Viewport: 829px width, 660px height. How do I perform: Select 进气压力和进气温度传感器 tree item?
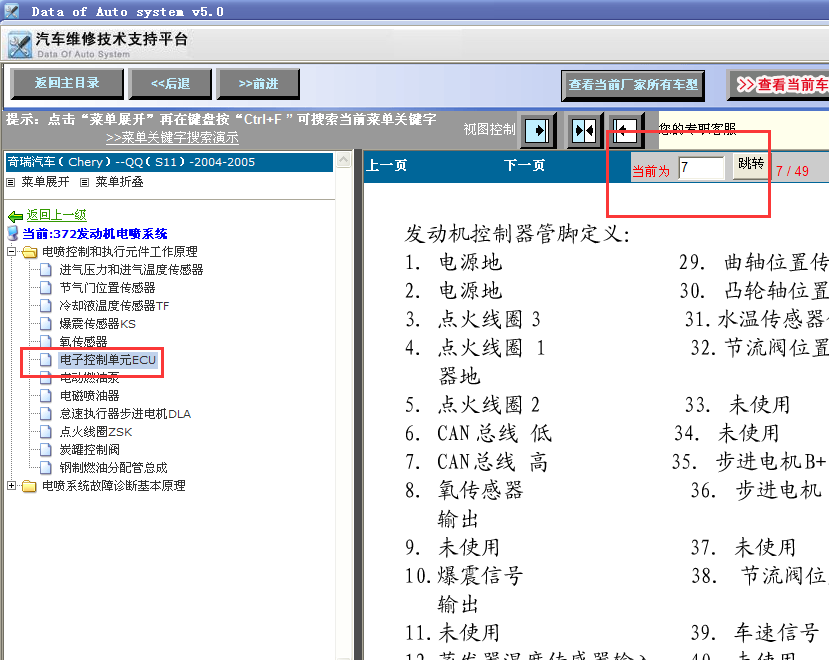pos(131,270)
